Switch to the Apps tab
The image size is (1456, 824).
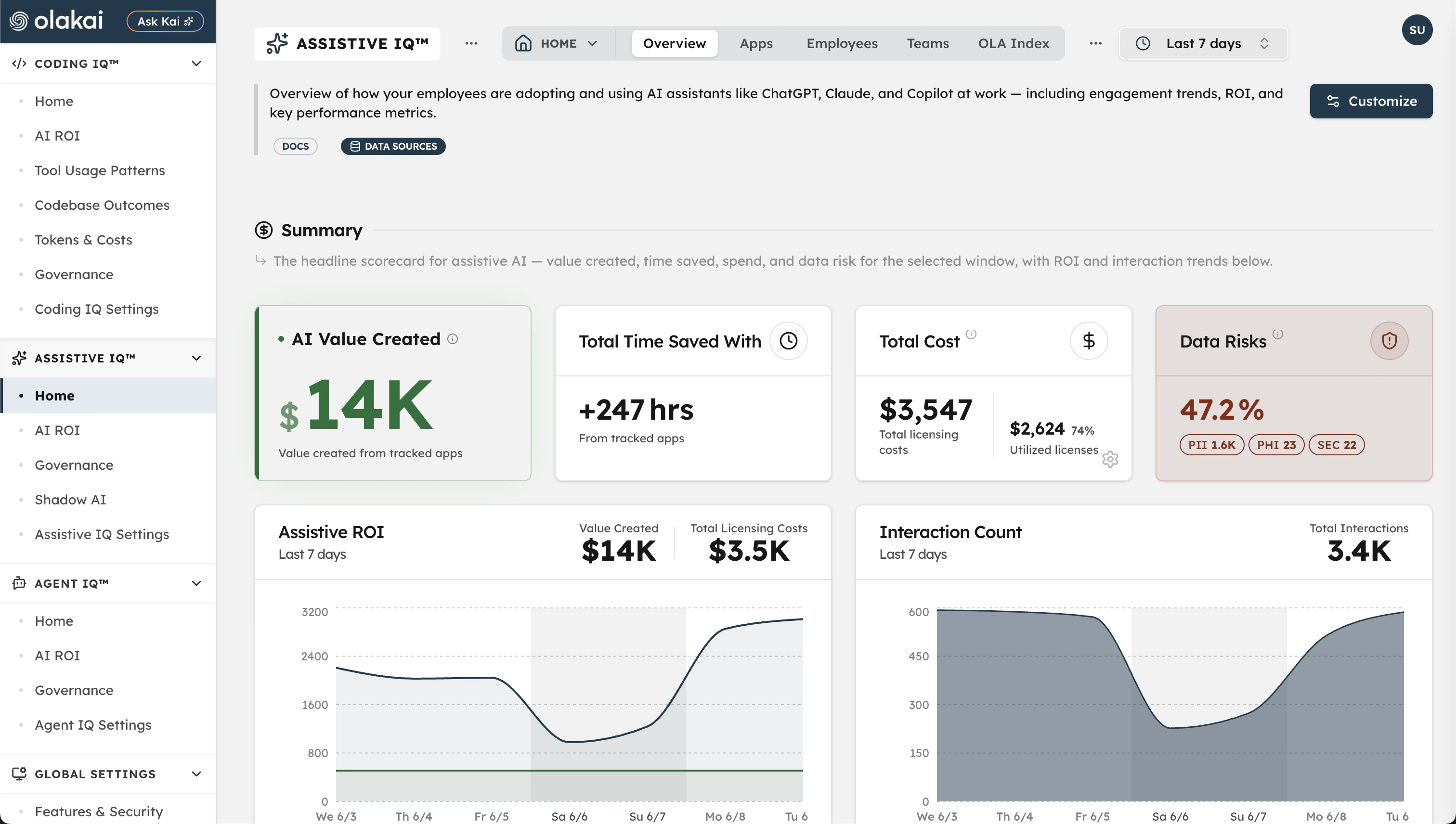(x=756, y=43)
